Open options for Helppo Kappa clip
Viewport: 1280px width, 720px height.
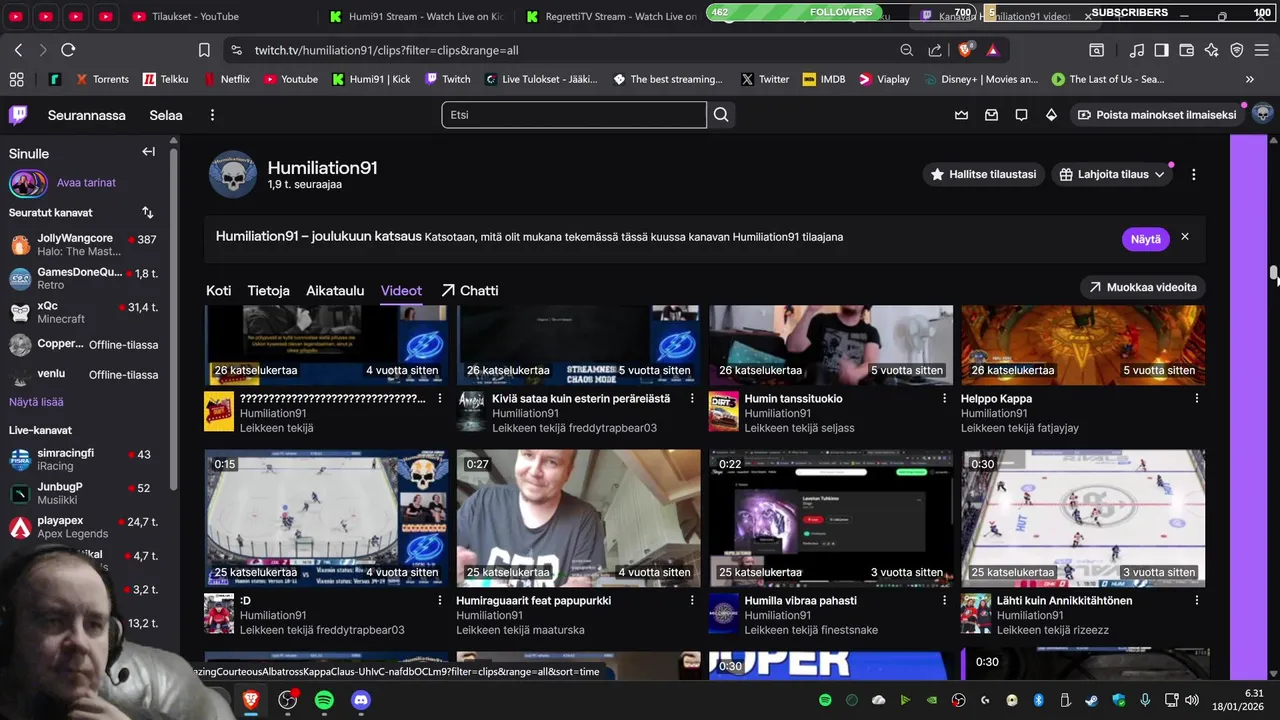[1196, 398]
